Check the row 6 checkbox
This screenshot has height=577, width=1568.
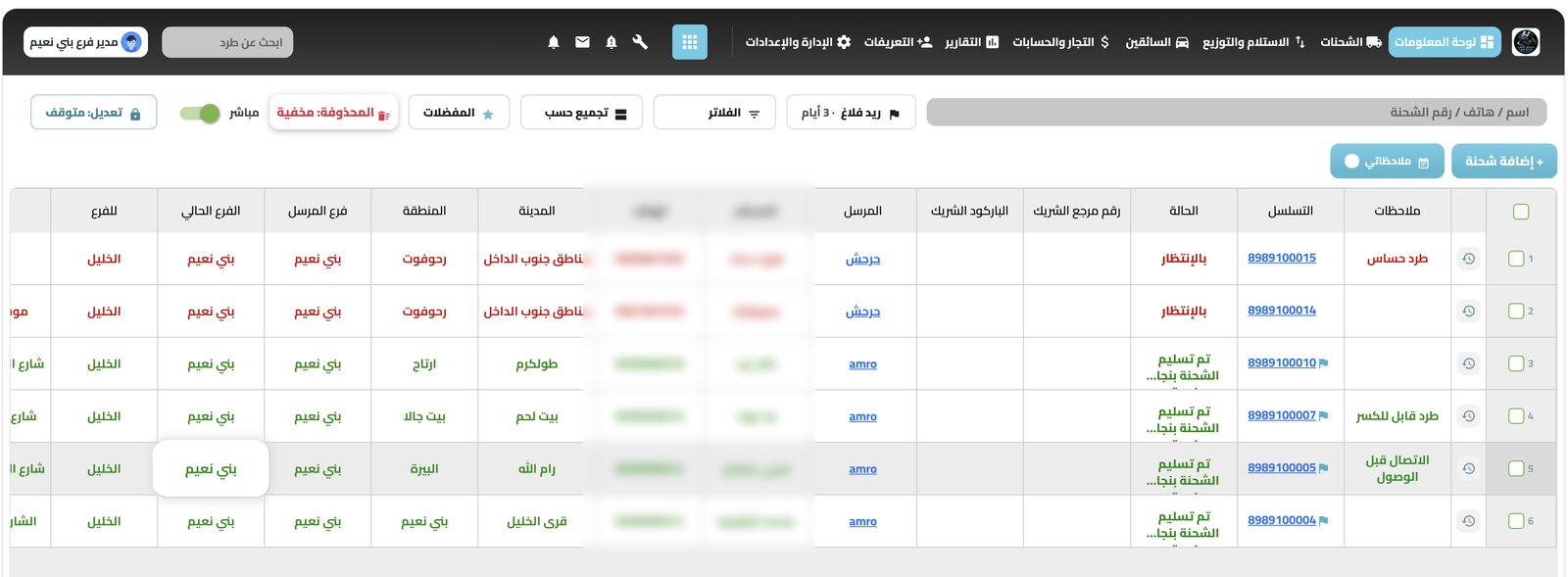[1516, 521]
